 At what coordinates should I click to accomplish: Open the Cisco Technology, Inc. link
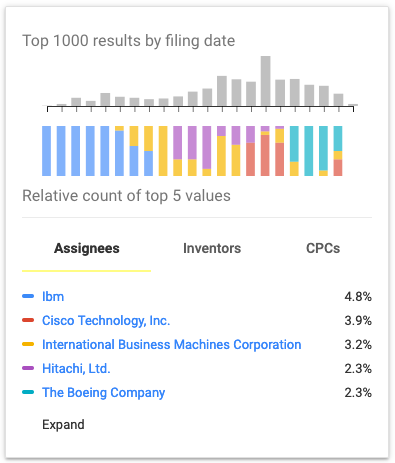point(106,321)
